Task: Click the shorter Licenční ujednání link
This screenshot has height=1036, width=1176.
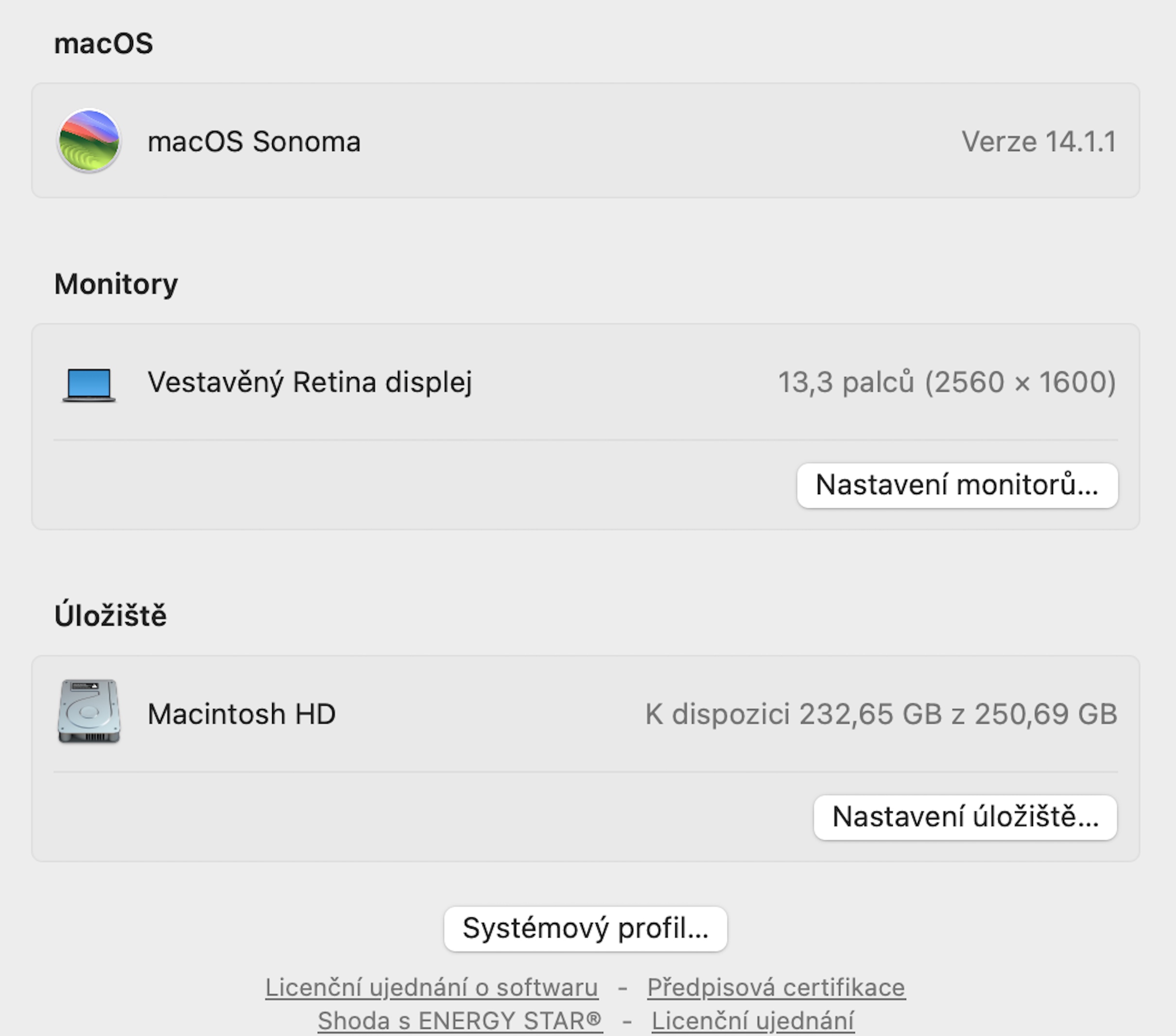Action: tap(753, 1020)
